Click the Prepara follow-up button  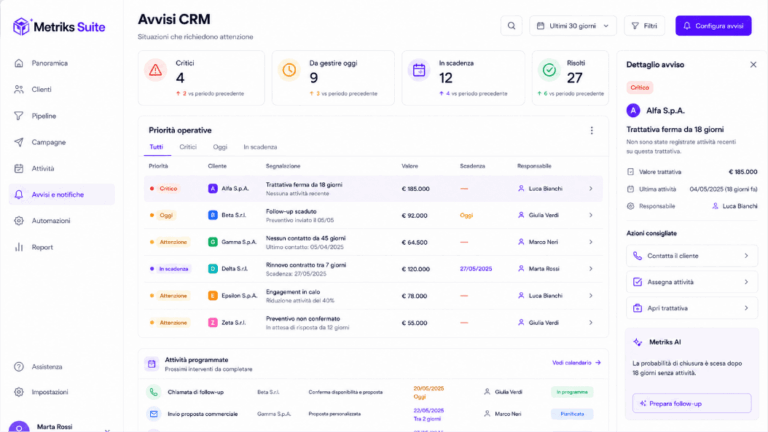coord(692,404)
